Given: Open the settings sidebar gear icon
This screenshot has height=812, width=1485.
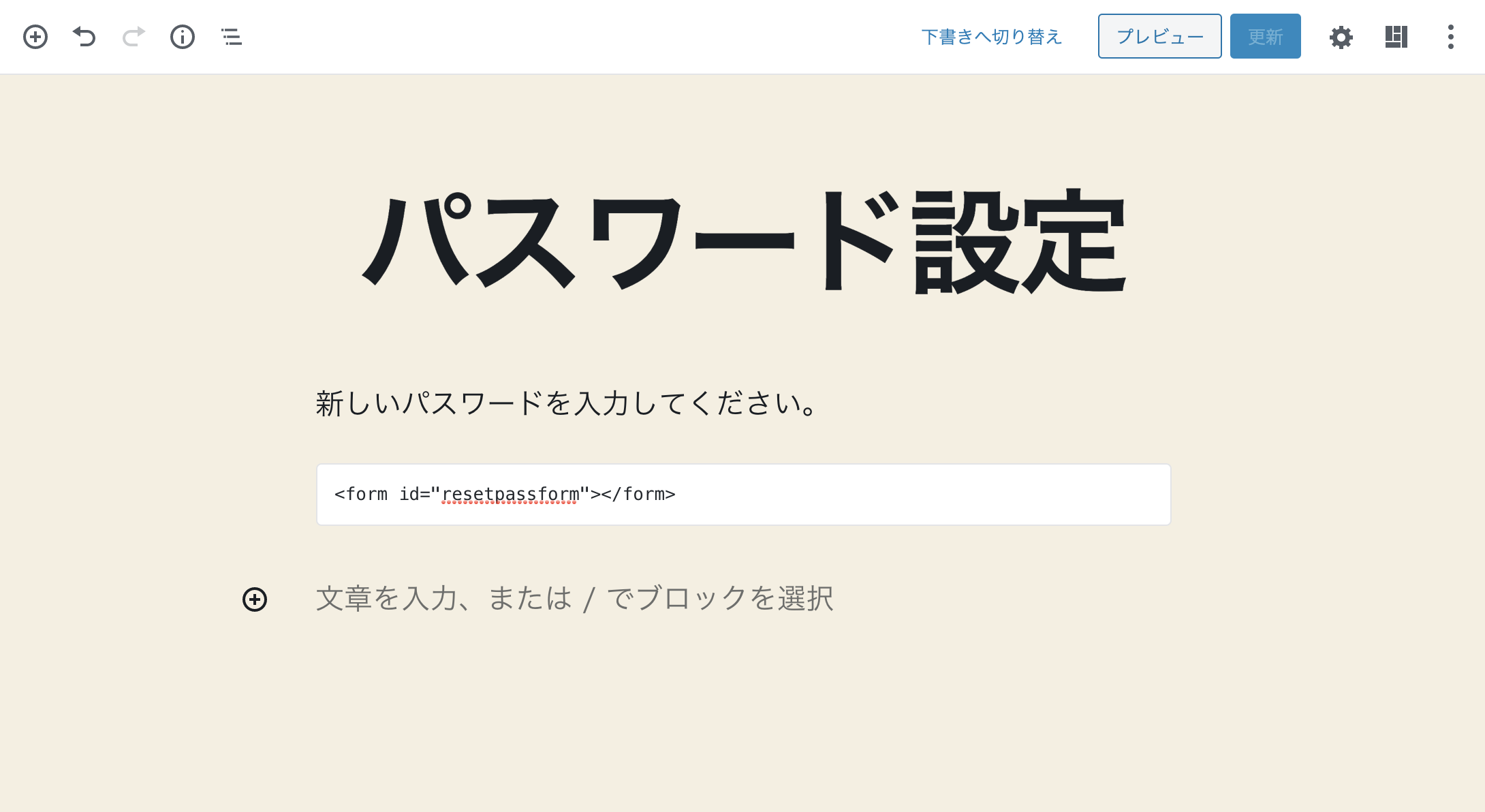Looking at the screenshot, I should [1341, 36].
